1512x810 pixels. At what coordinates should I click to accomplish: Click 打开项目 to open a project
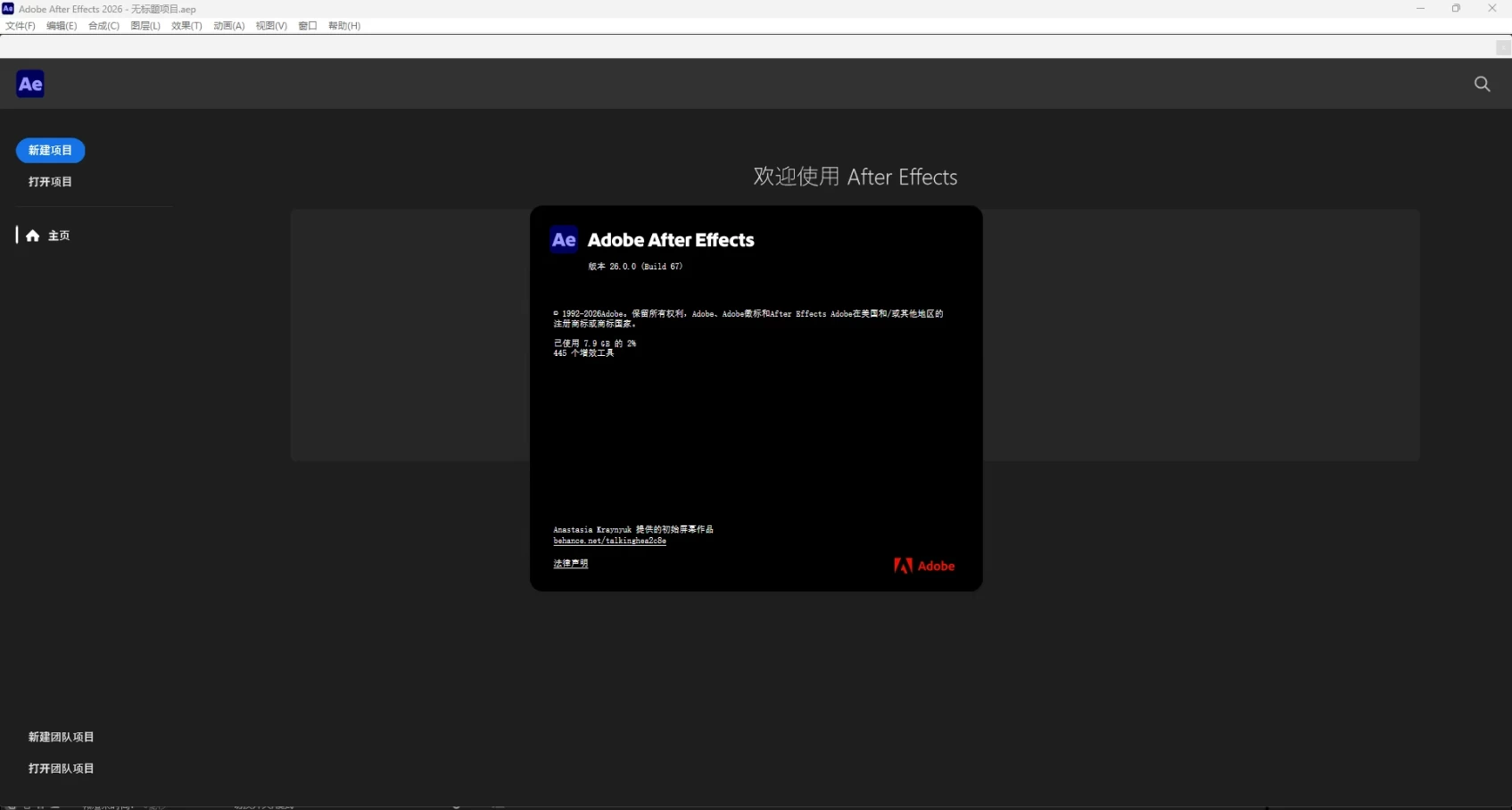coord(50,182)
